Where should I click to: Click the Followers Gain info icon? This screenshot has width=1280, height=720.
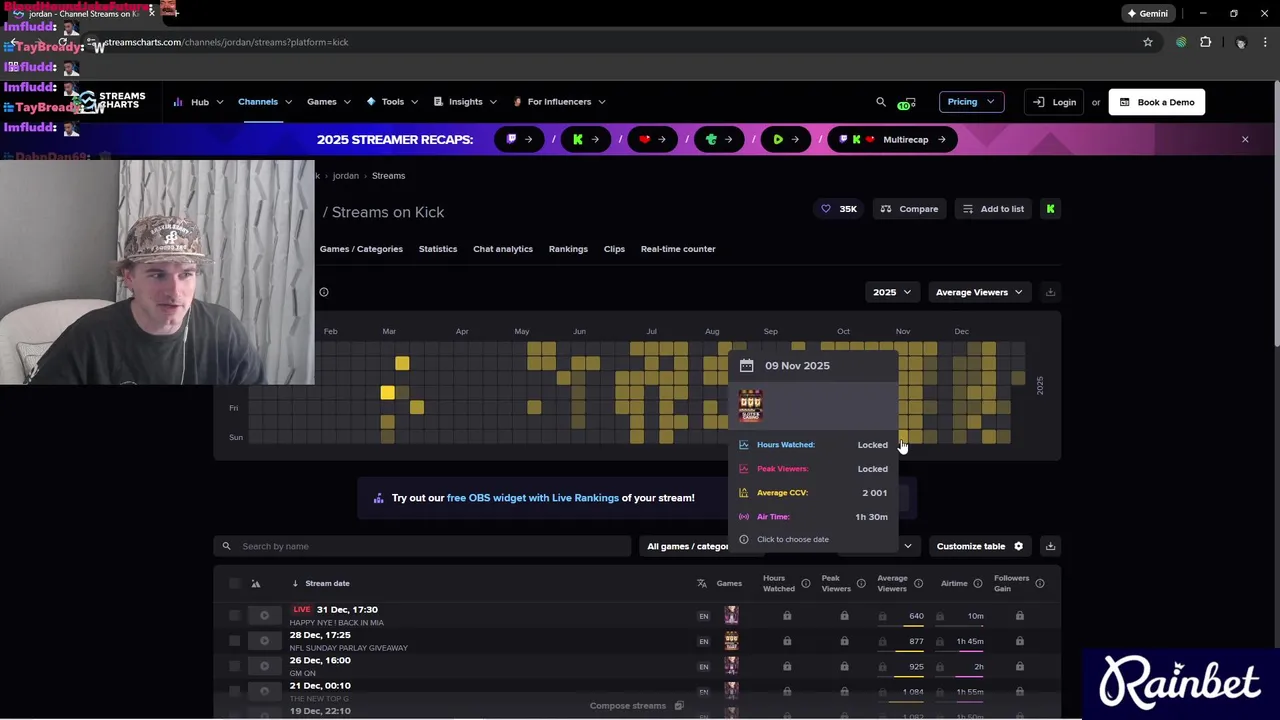point(1039,583)
